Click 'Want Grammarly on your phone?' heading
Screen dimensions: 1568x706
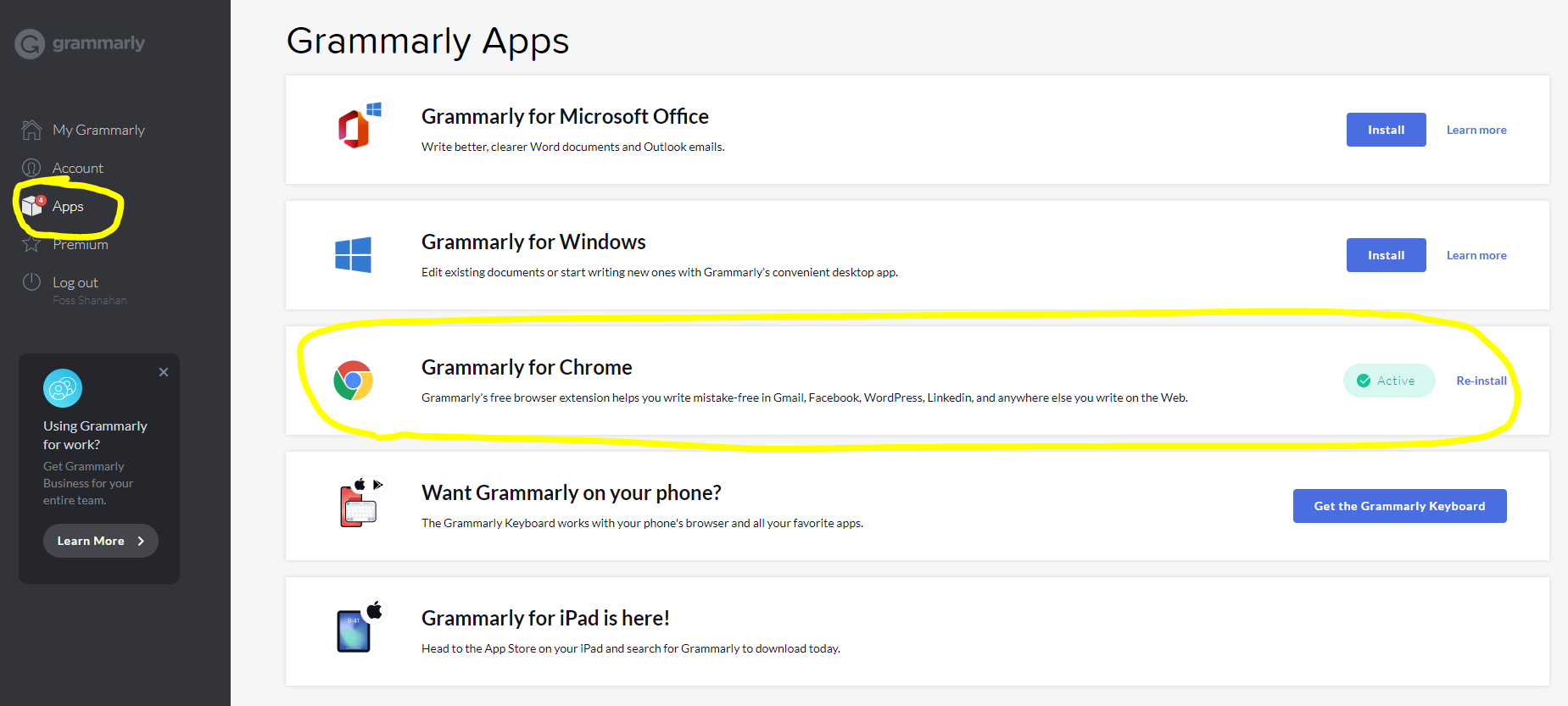pyautogui.click(x=572, y=492)
